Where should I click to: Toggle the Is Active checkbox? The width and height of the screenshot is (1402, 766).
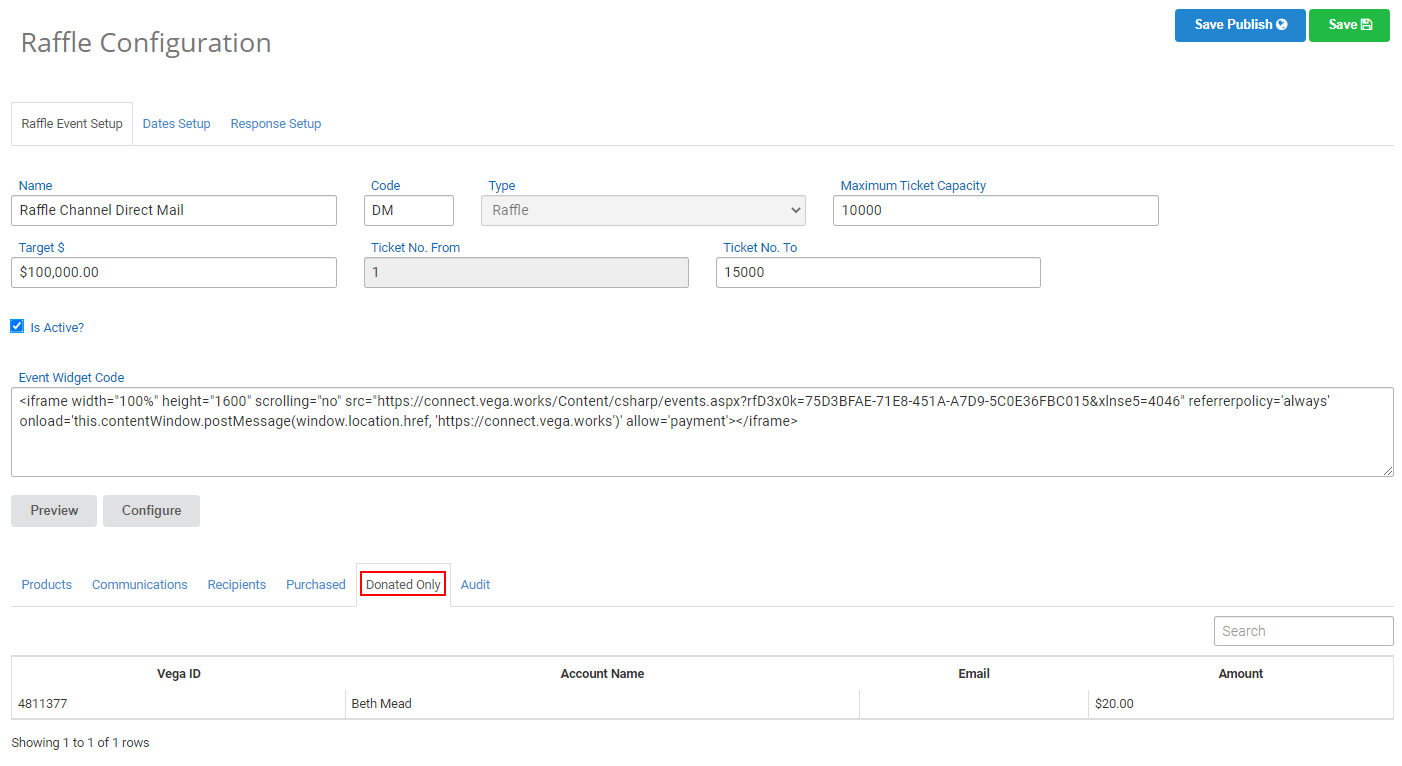point(17,326)
